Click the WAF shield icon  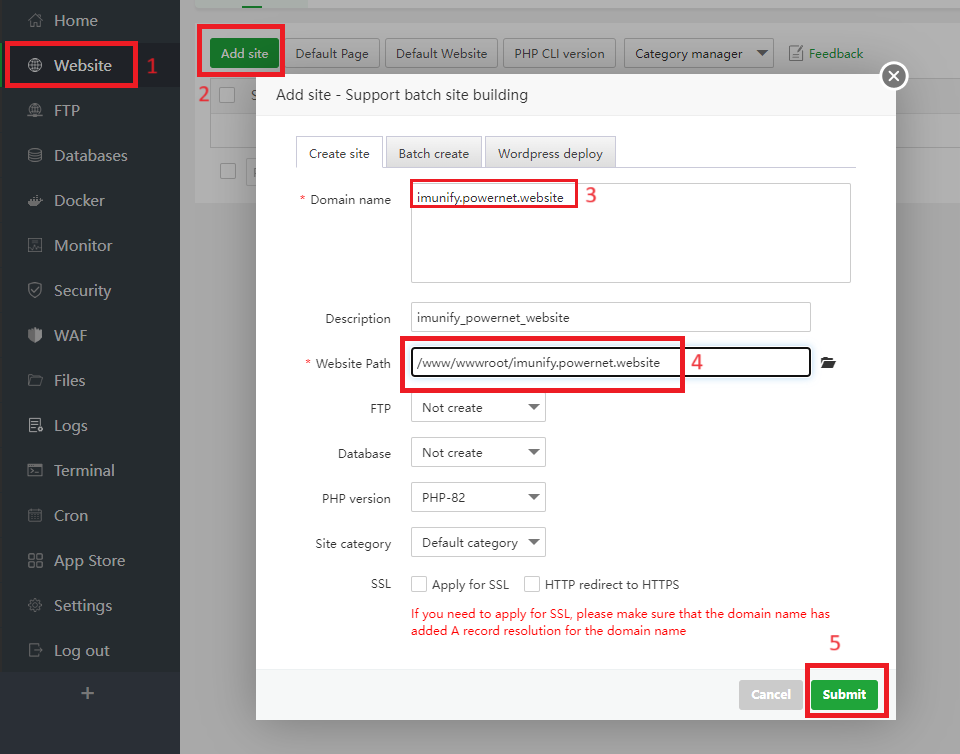point(36,335)
